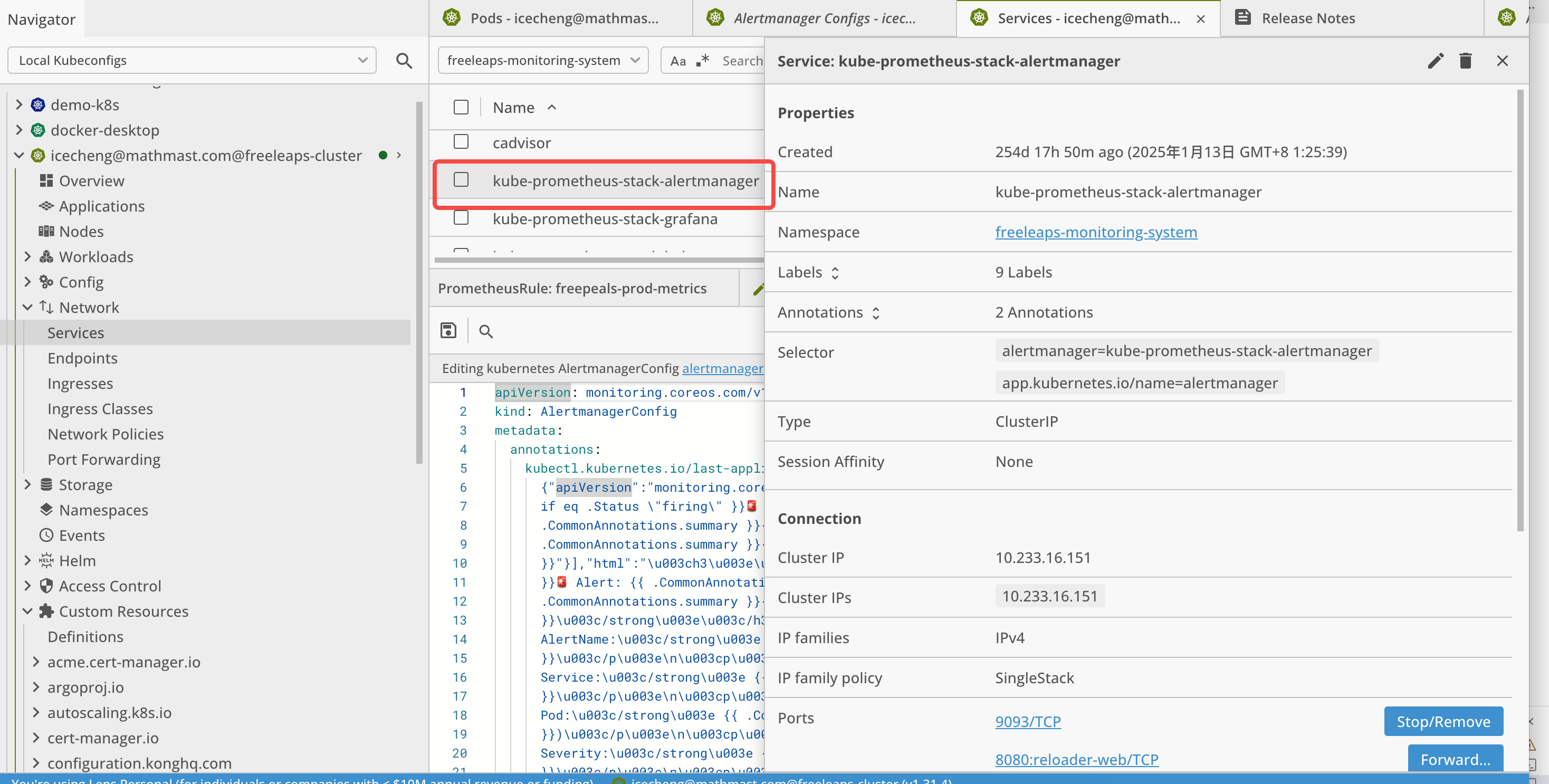Check the cadvisor row checkbox
Viewport: 1549px width, 784px height.
(461, 142)
